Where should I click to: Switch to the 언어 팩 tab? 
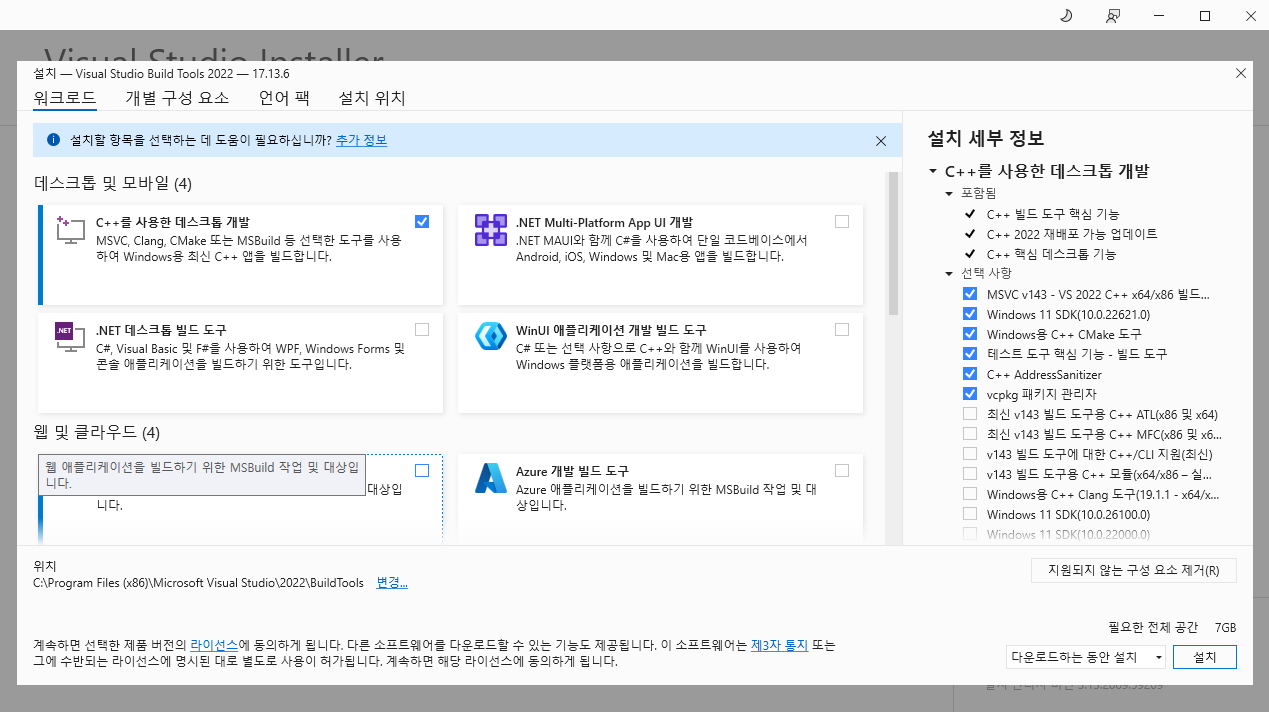coord(284,98)
